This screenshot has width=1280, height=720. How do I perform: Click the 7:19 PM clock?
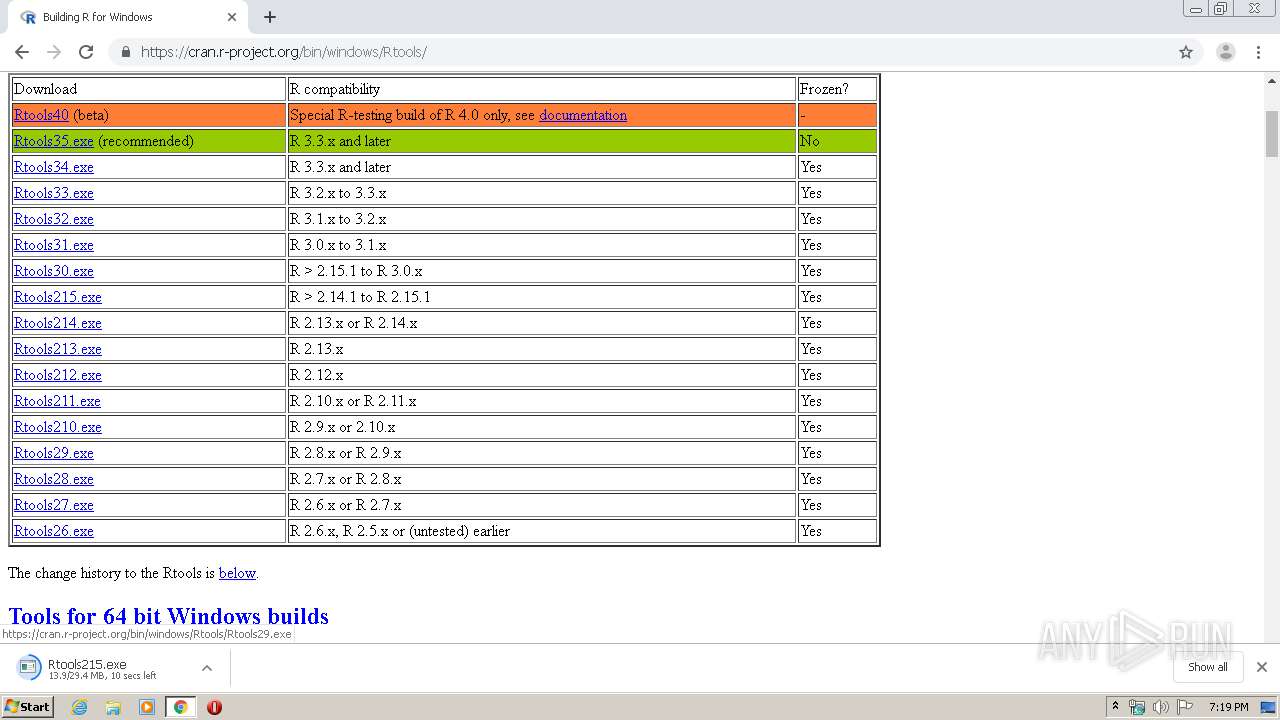[1228, 707]
